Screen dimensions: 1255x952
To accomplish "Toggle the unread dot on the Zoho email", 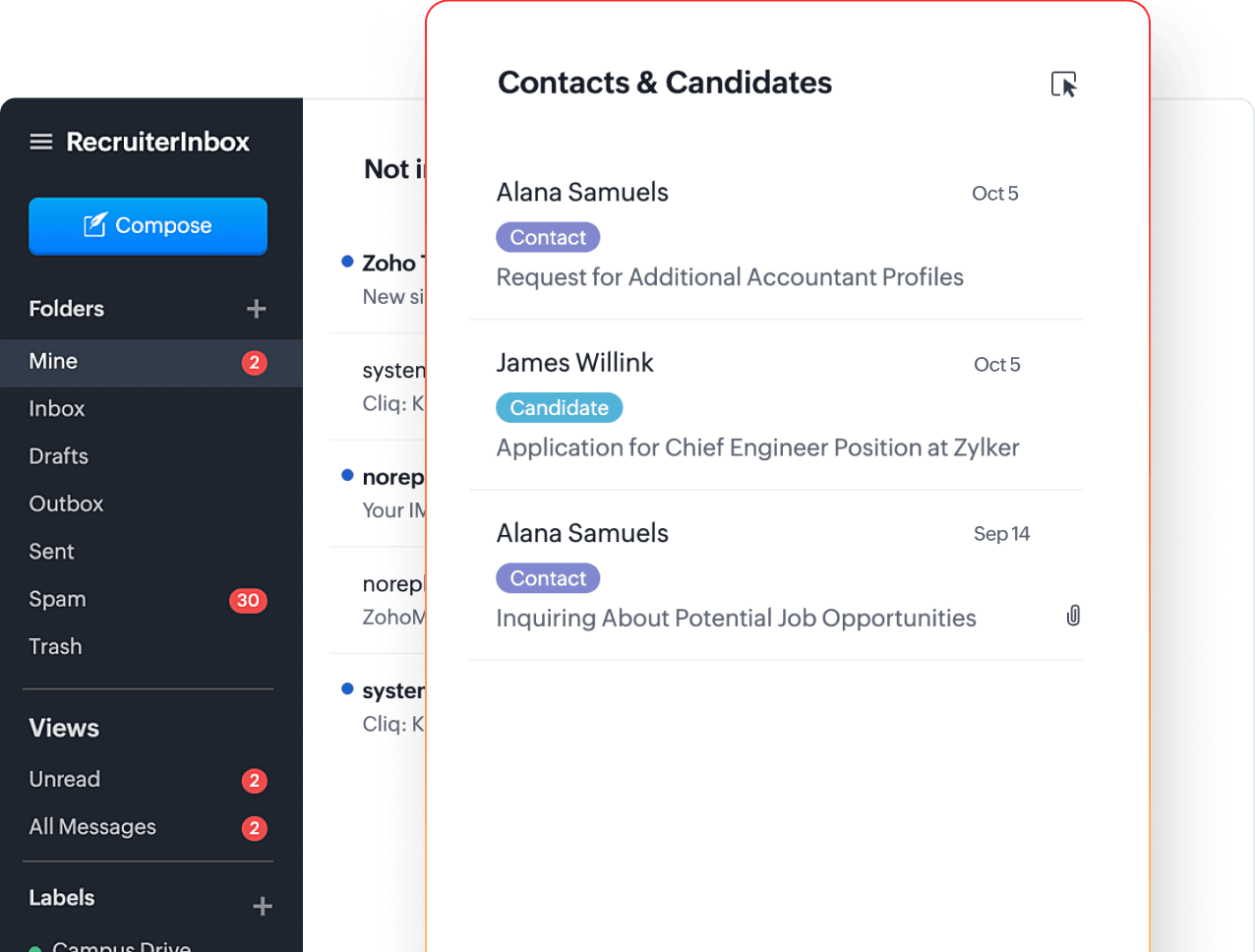I will click(x=346, y=261).
